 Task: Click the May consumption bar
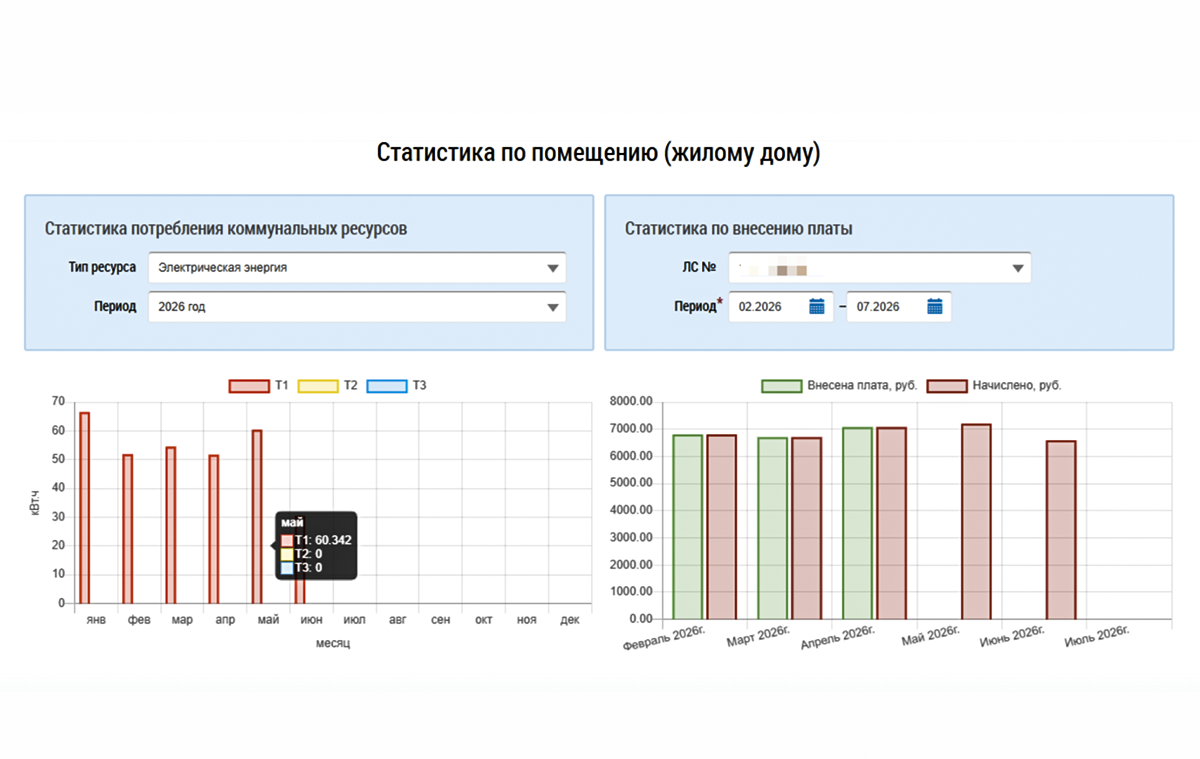[x=257, y=517]
